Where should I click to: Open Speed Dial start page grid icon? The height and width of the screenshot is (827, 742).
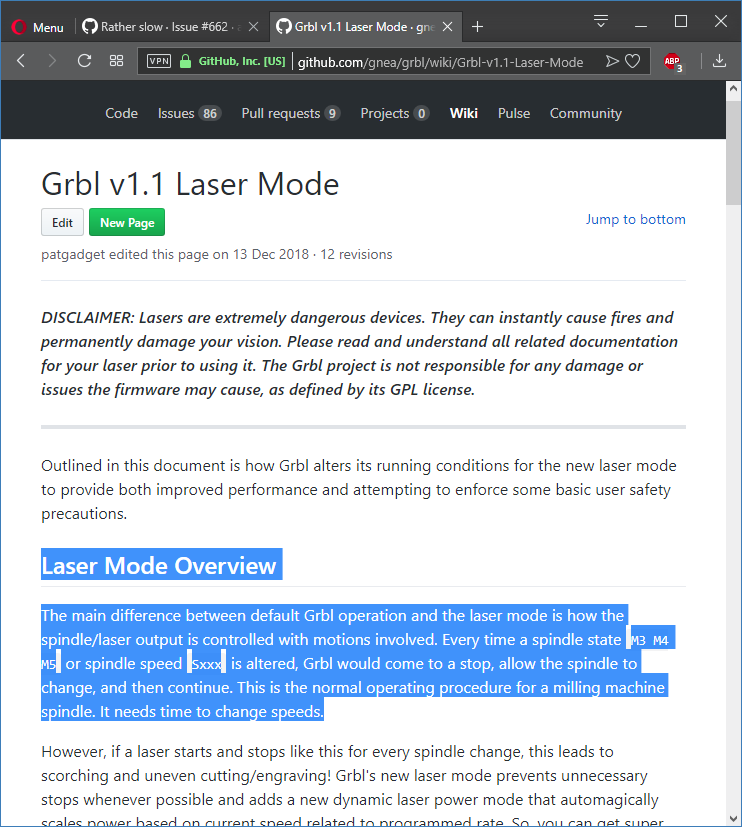tap(117, 61)
